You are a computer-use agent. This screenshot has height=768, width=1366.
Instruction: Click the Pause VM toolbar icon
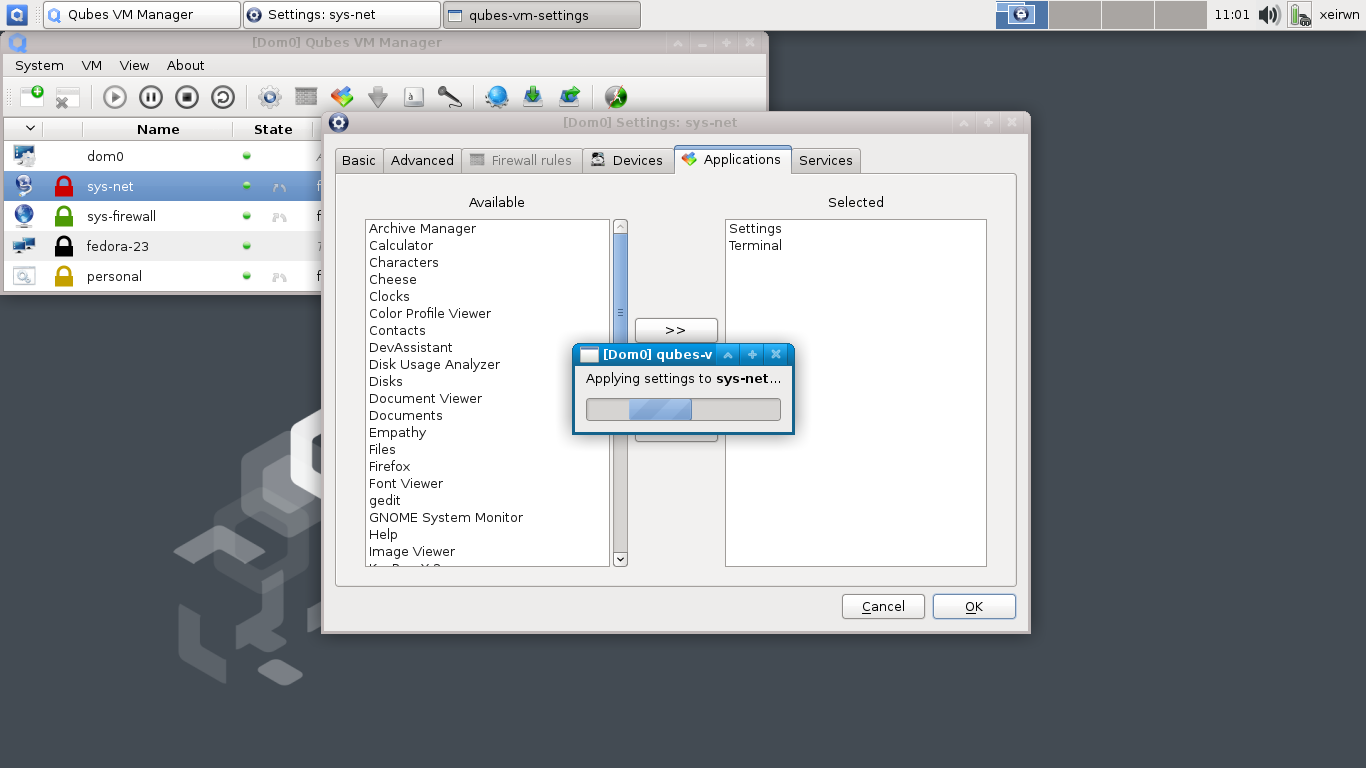pos(151,97)
